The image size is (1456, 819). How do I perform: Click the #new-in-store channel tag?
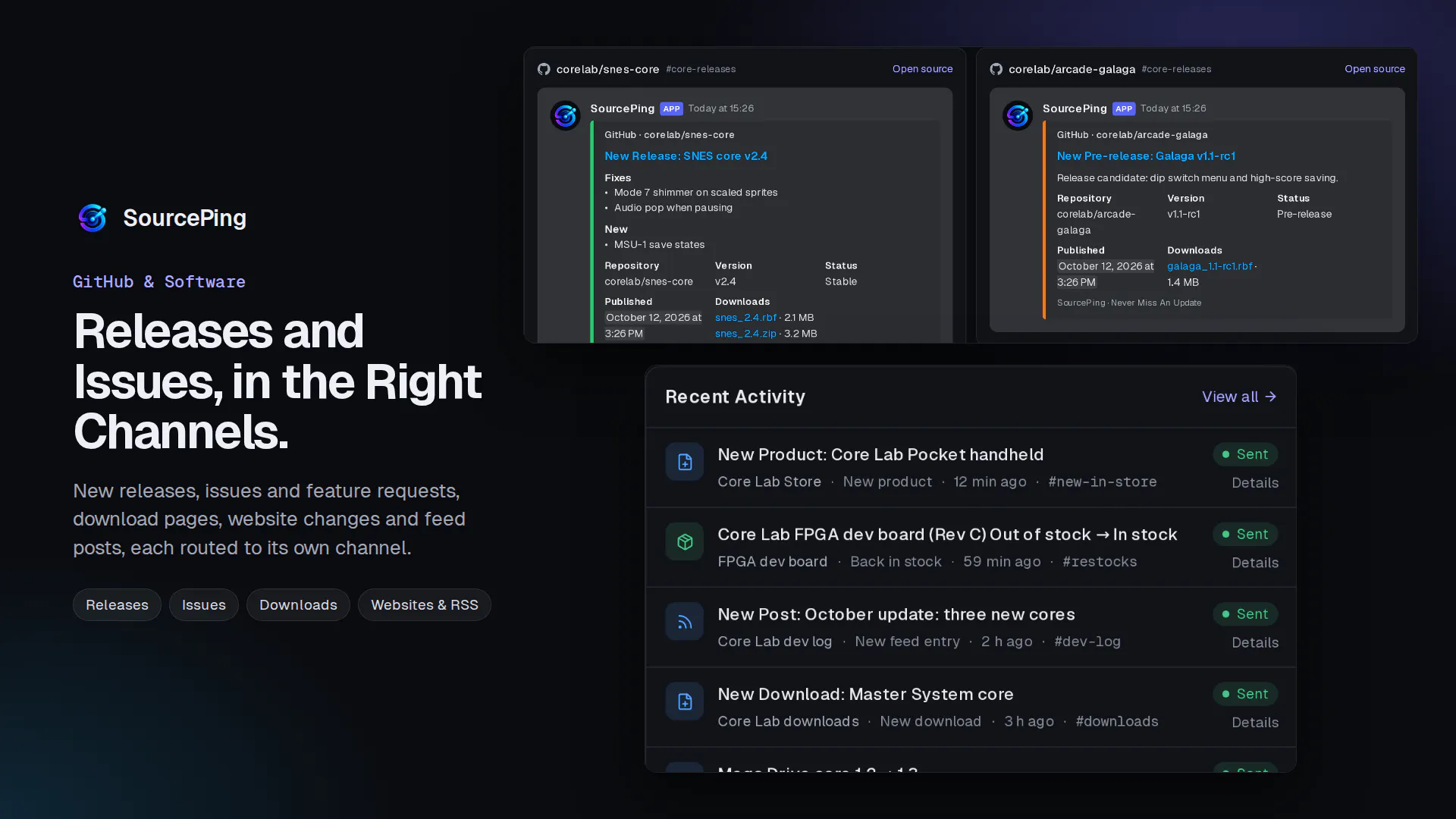coord(1103,482)
